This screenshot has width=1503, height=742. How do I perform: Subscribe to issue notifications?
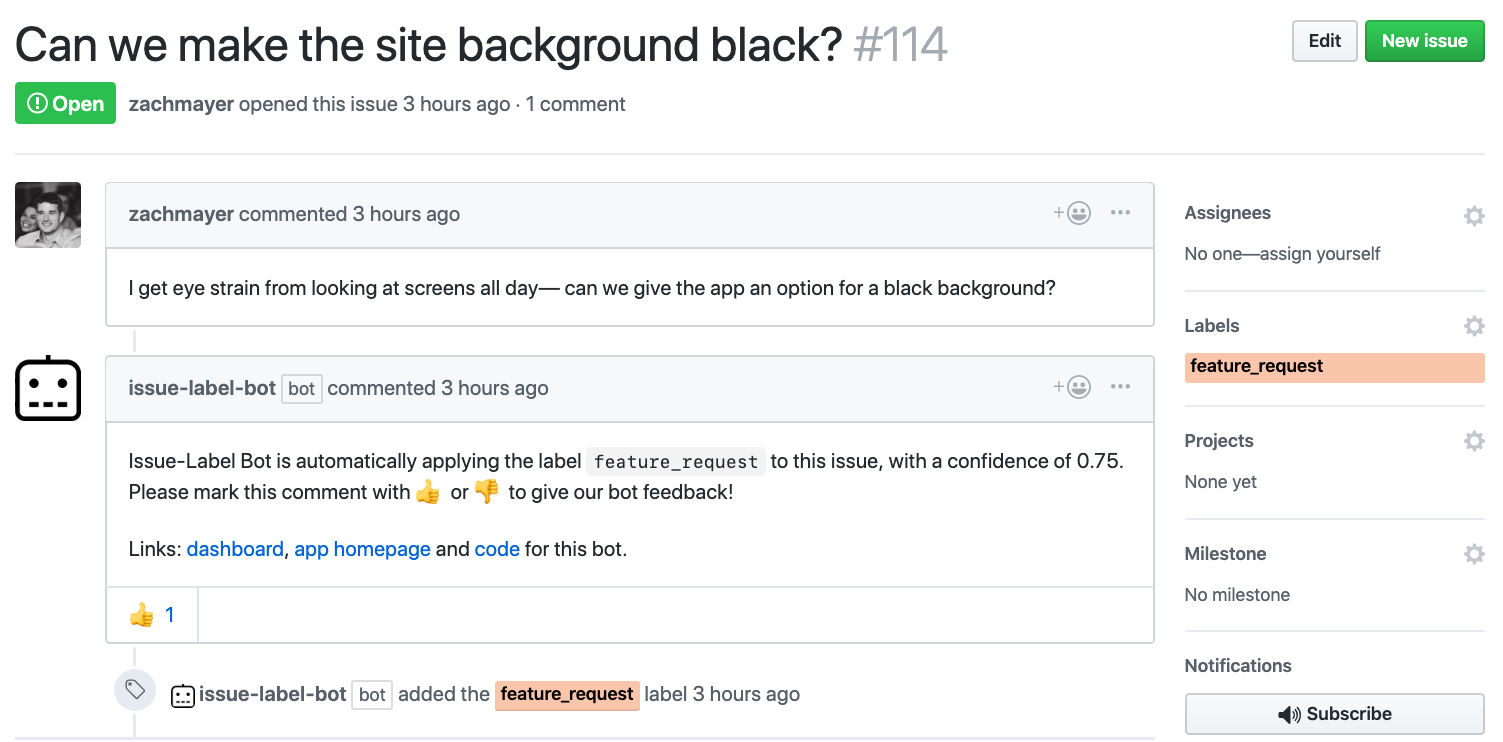1334,714
